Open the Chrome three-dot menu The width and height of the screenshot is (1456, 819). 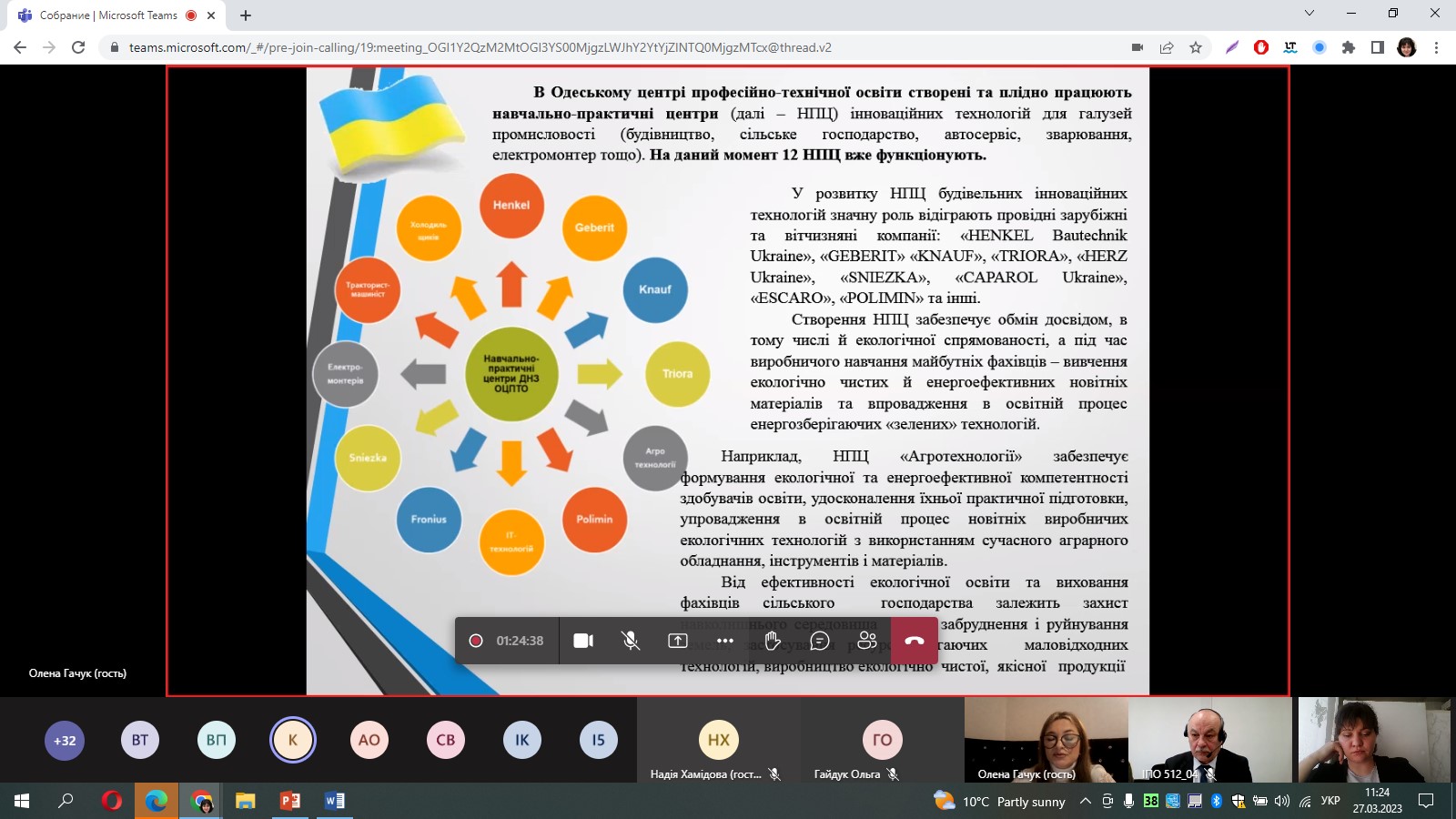click(x=1436, y=47)
